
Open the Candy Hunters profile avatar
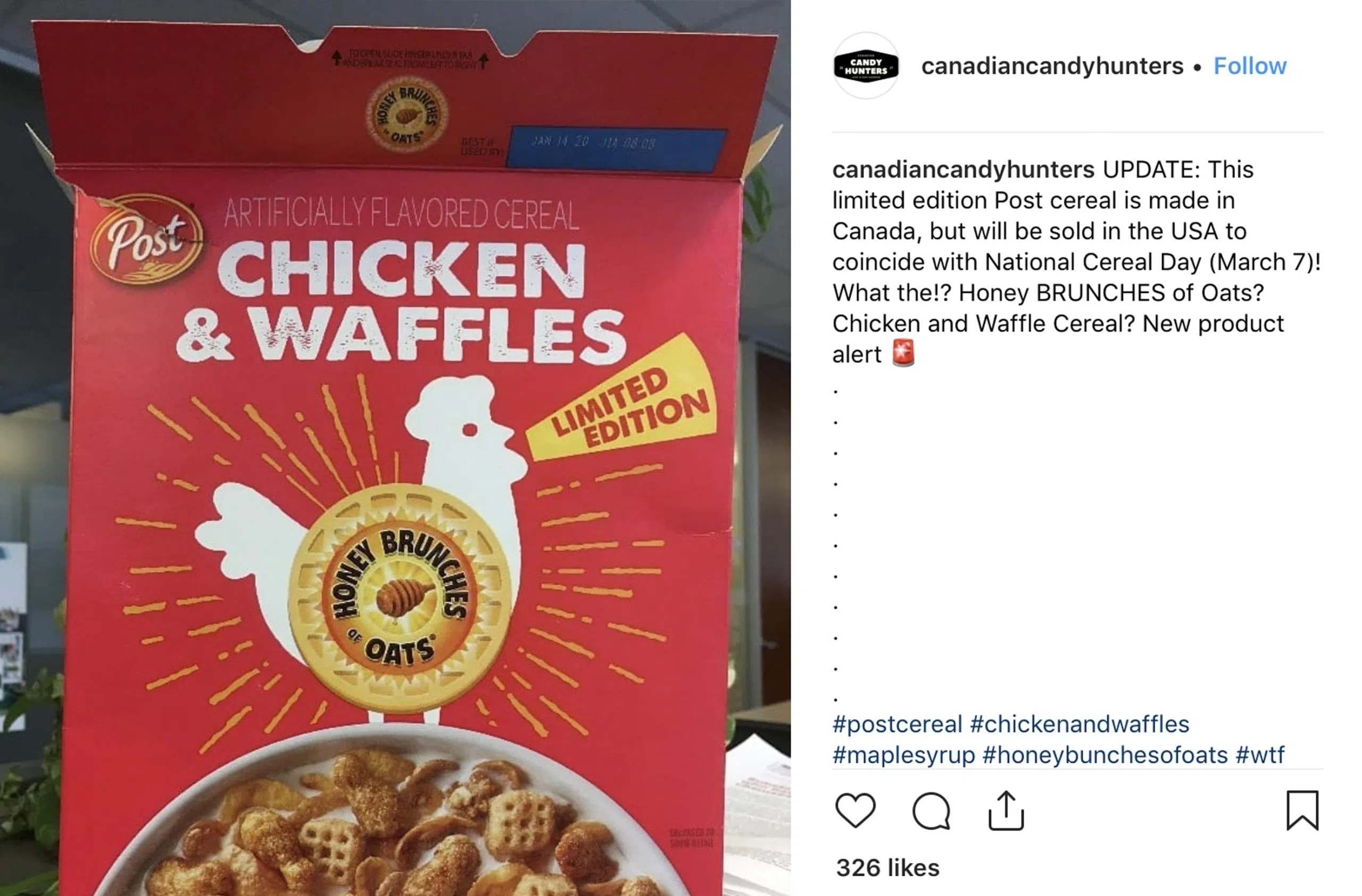click(866, 66)
